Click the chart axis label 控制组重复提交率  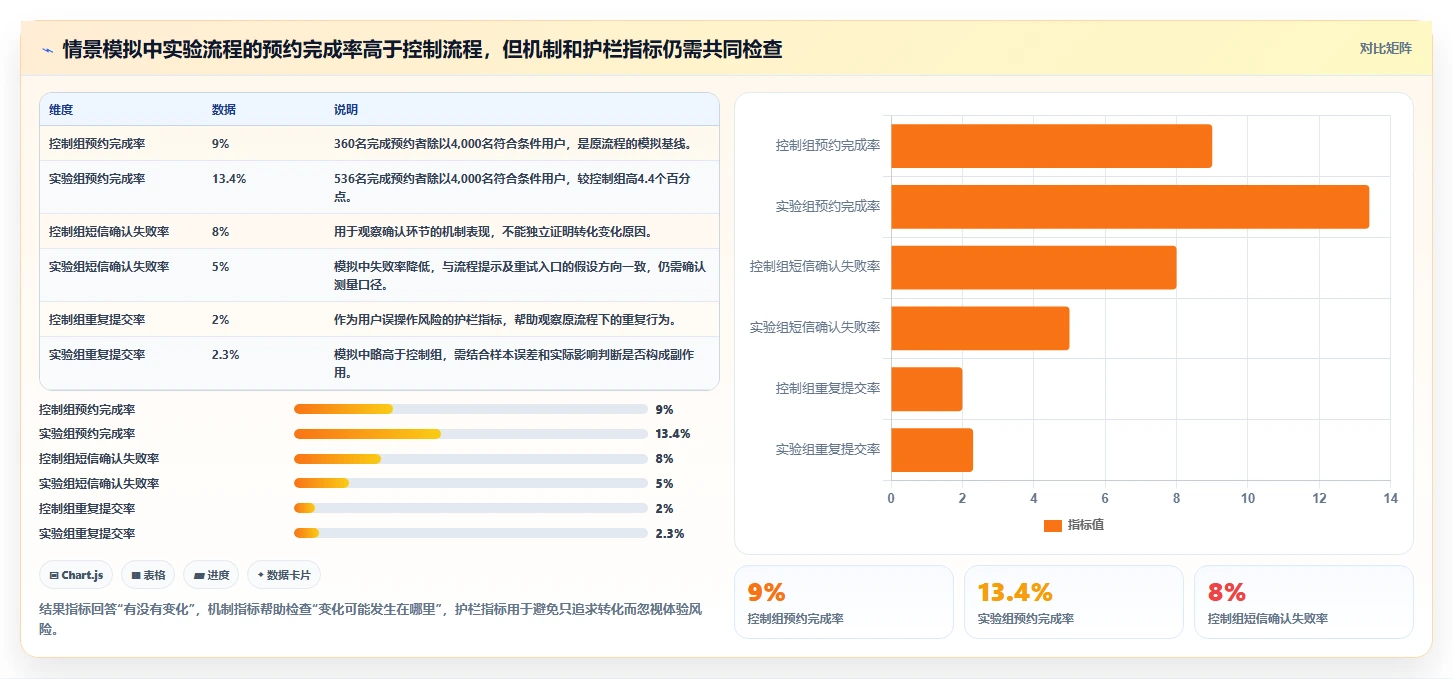[828, 389]
